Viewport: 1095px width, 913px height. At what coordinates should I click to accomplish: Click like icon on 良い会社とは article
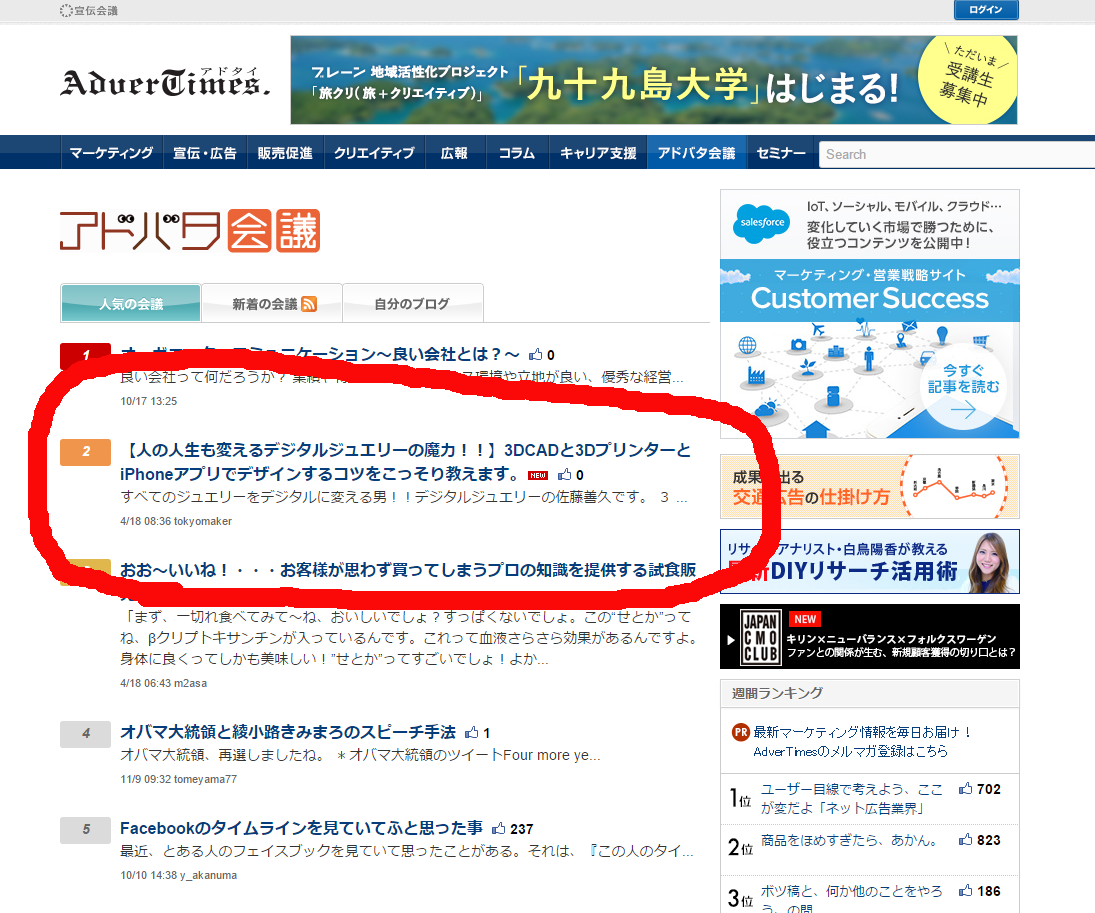(x=536, y=354)
